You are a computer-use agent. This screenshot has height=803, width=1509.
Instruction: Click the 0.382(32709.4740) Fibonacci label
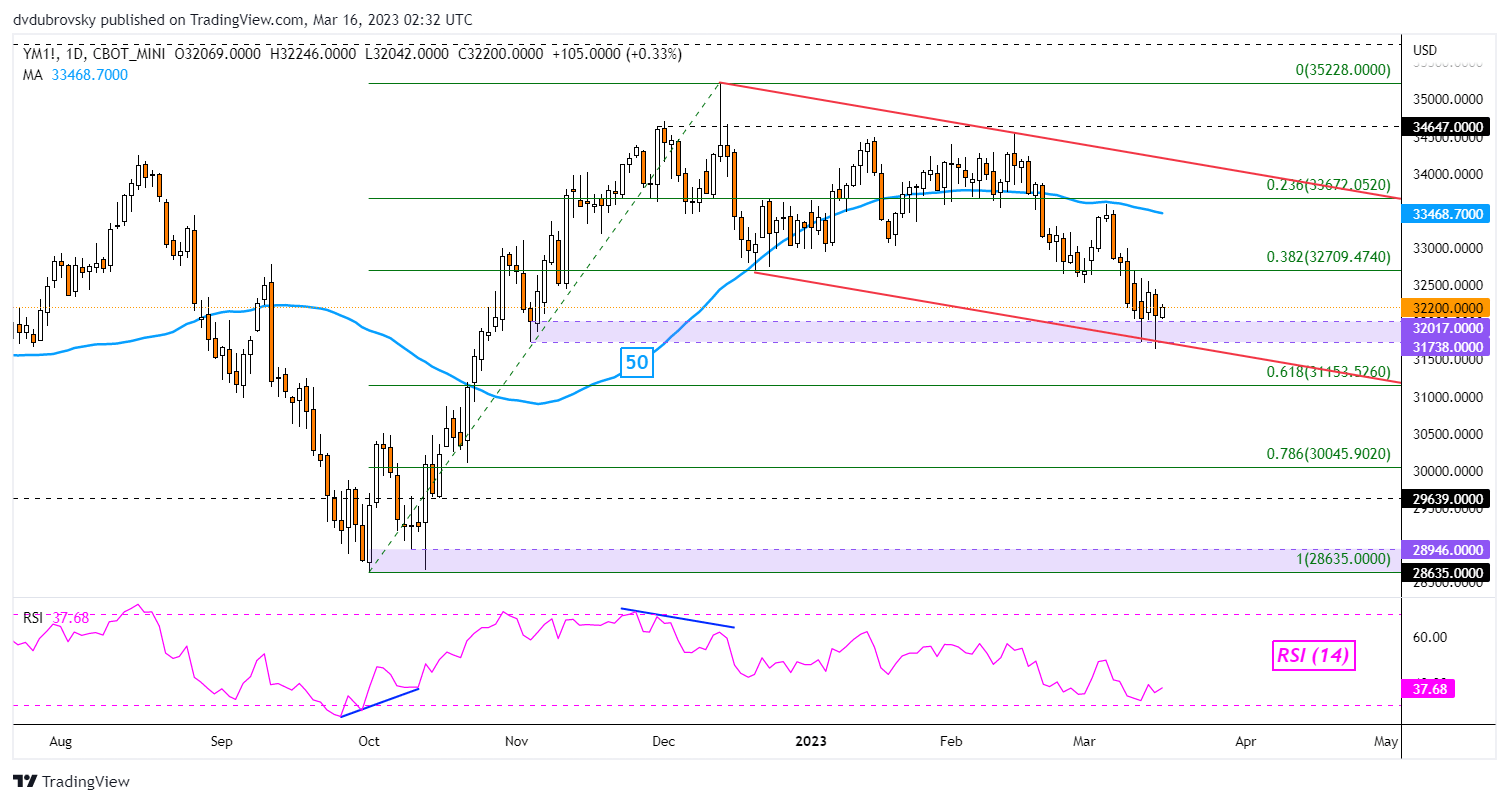coord(1330,257)
